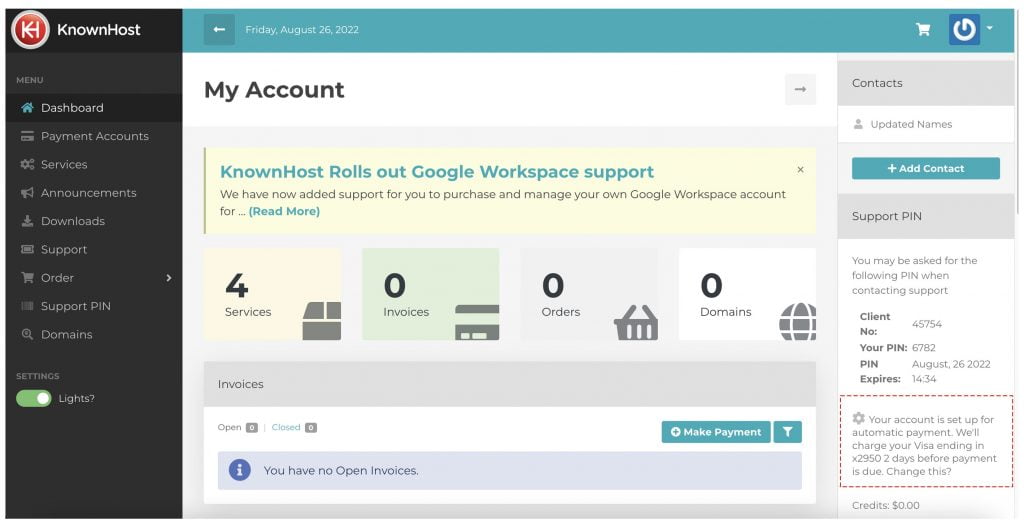
Task: Open Domains in the sidebar
Action: [94, 334]
